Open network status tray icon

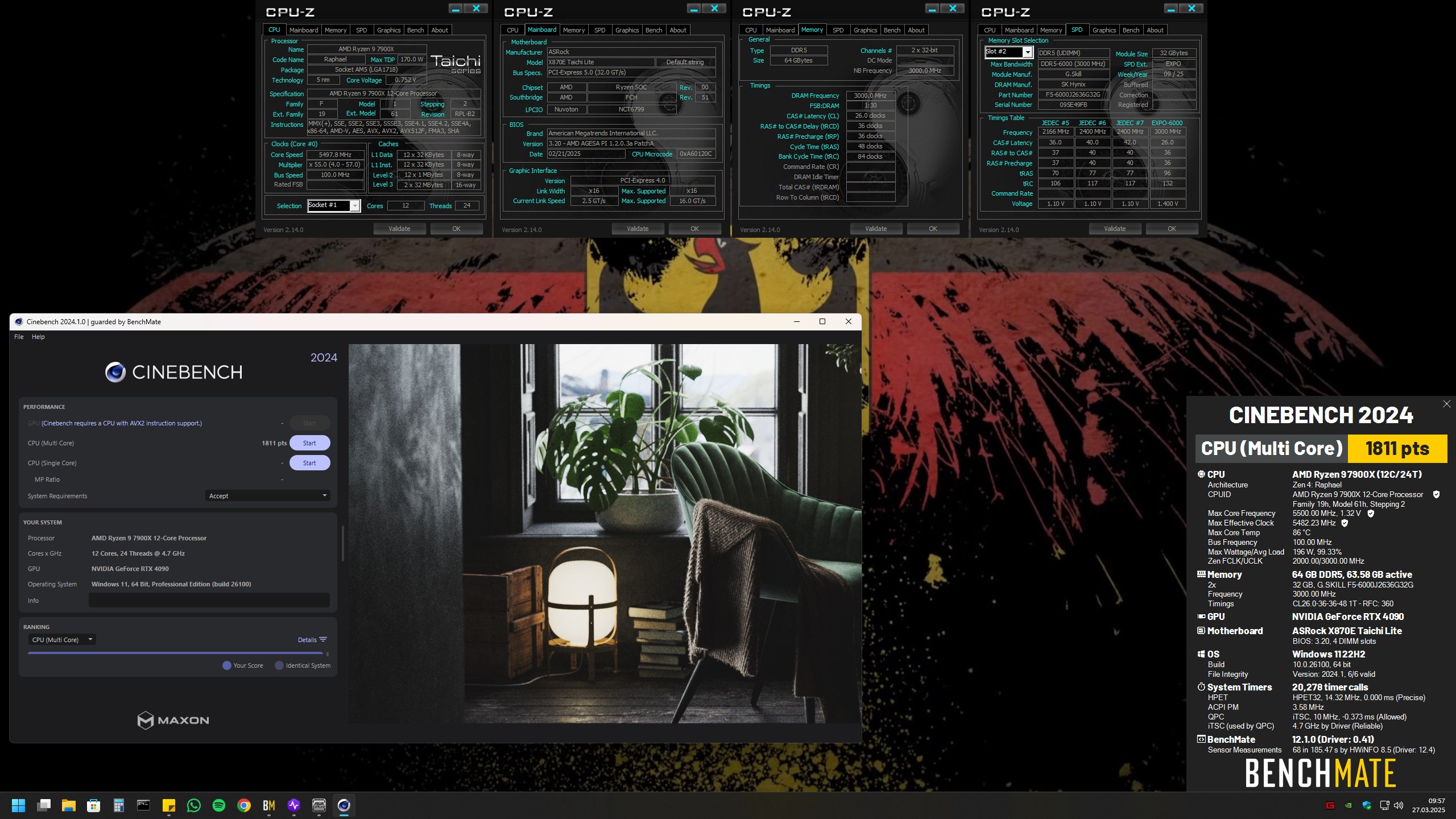tap(1384, 805)
